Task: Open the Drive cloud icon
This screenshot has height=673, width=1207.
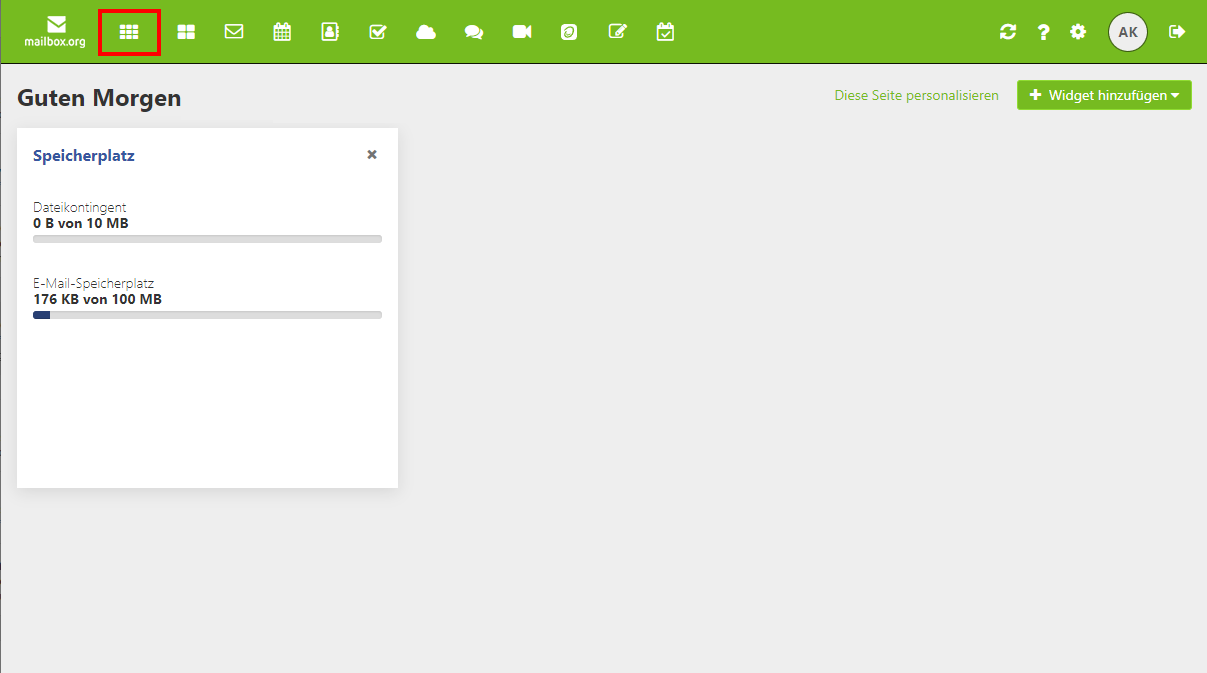Action: [426, 32]
